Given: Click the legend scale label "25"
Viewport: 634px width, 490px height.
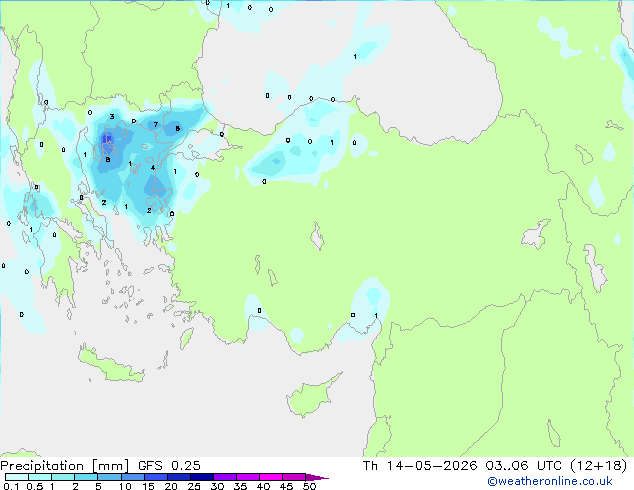Looking at the screenshot, I should (194, 486).
